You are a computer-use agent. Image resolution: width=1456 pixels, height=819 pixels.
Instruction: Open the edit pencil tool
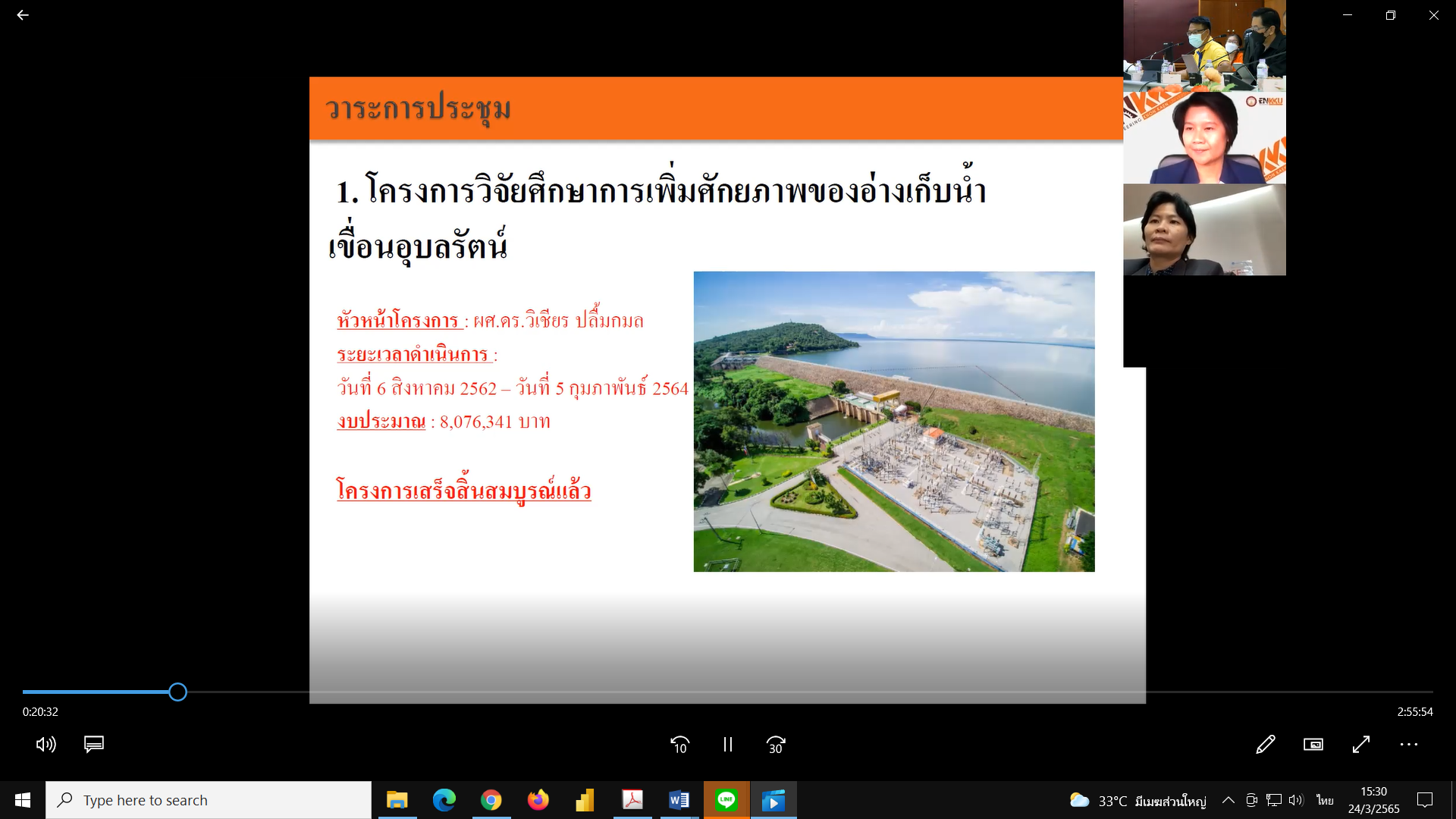point(1266,745)
